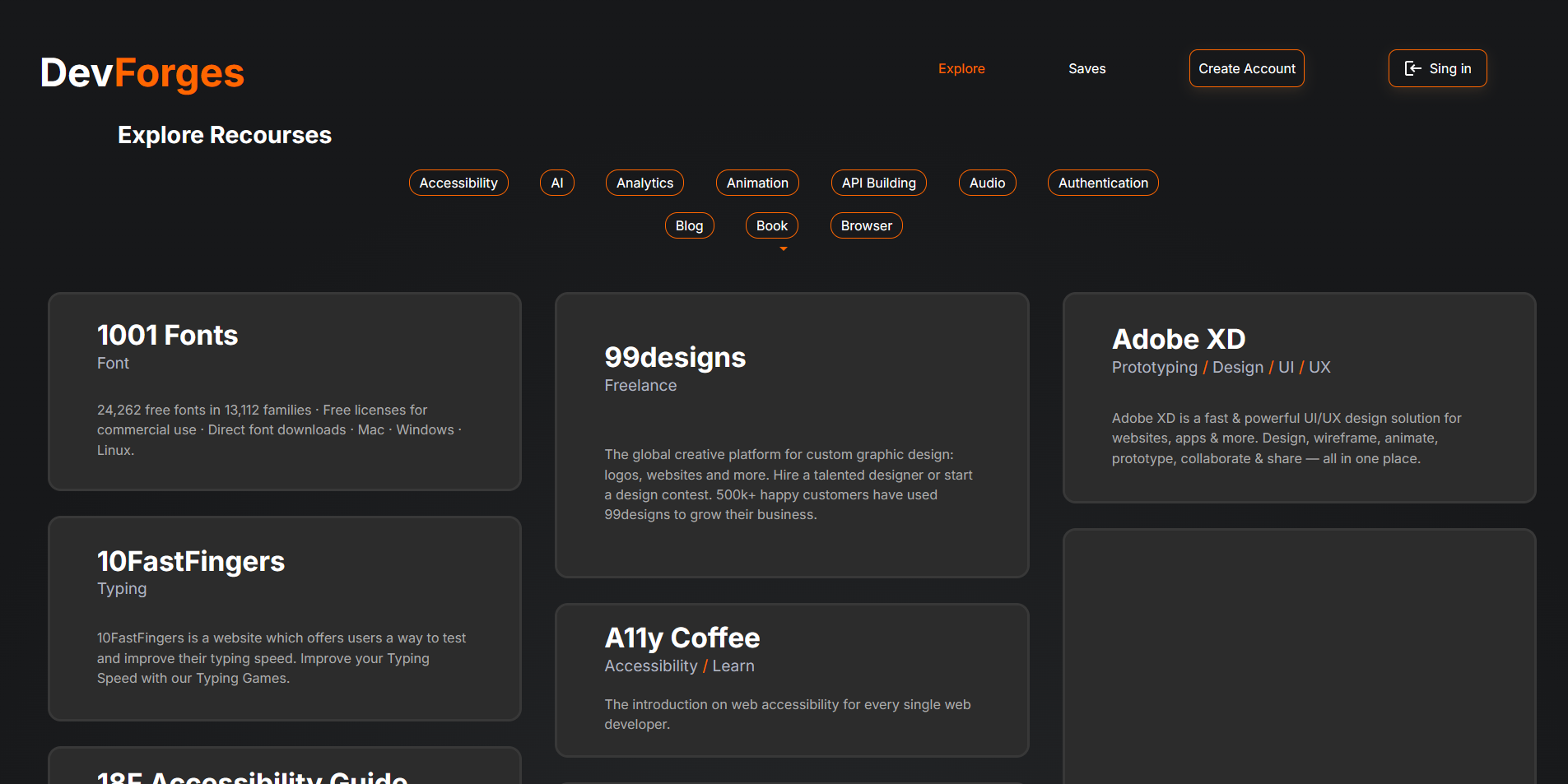Viewport: 1568px width, 784px height.
Task: Open the 99designs resource card
Action: click(x=791, y=434)
